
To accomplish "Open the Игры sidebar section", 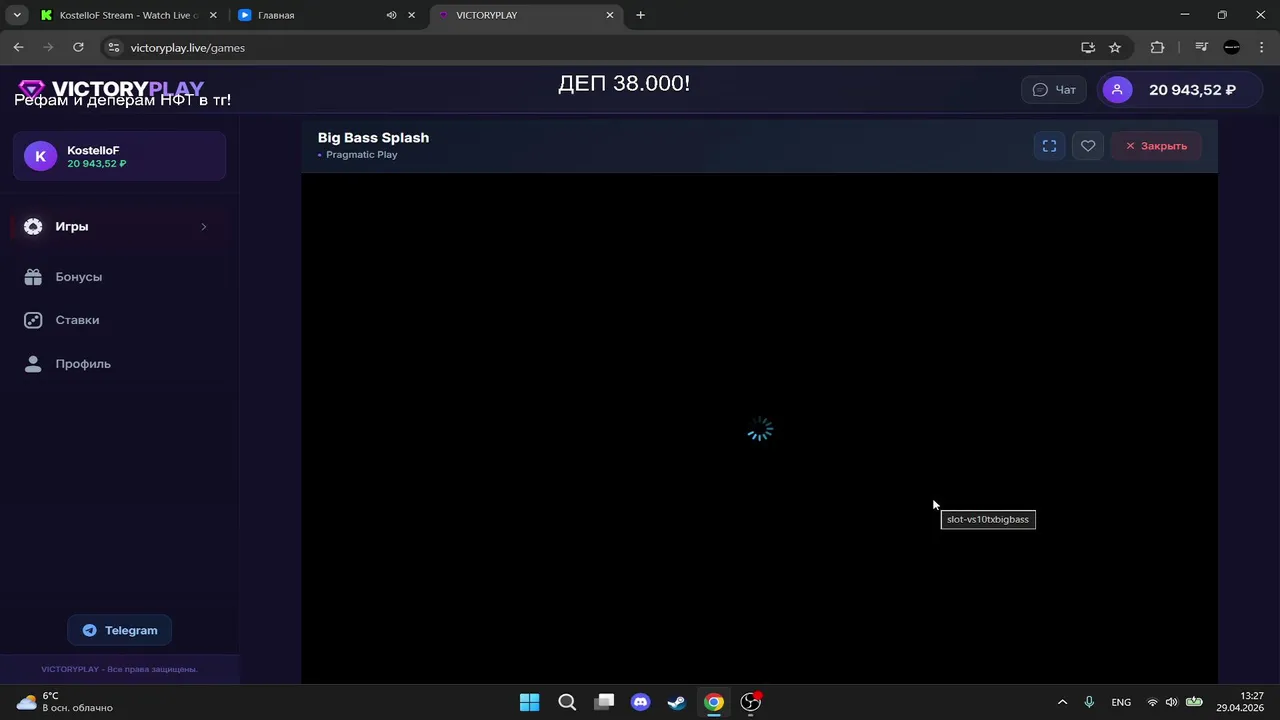I will [119, 227].
